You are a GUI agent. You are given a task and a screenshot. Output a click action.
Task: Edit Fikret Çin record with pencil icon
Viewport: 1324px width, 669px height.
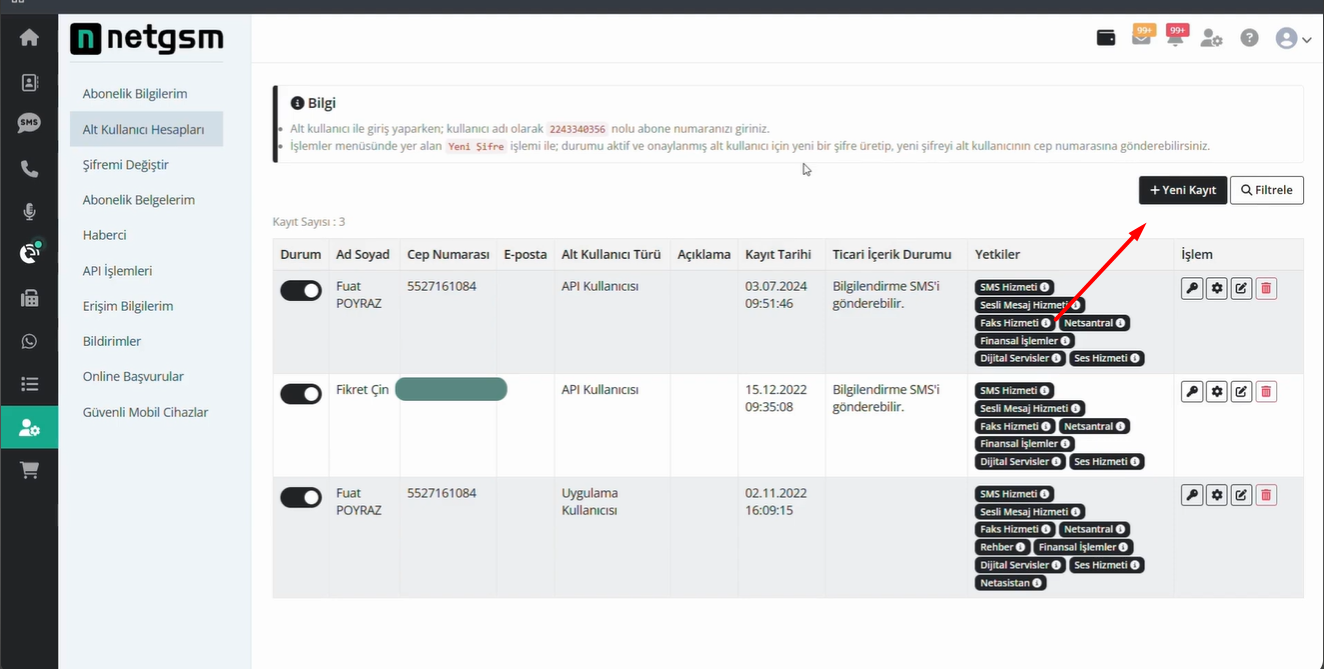[x=1241, y=392]
